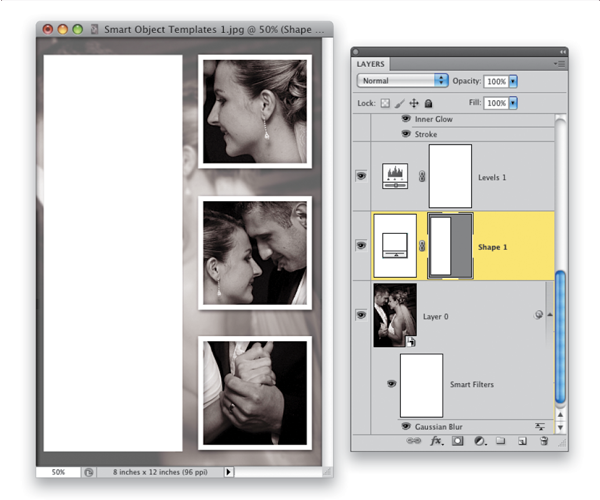Hide the Gaussian Blur filter
Screen dimensions: 600x500
pos(406,426)
